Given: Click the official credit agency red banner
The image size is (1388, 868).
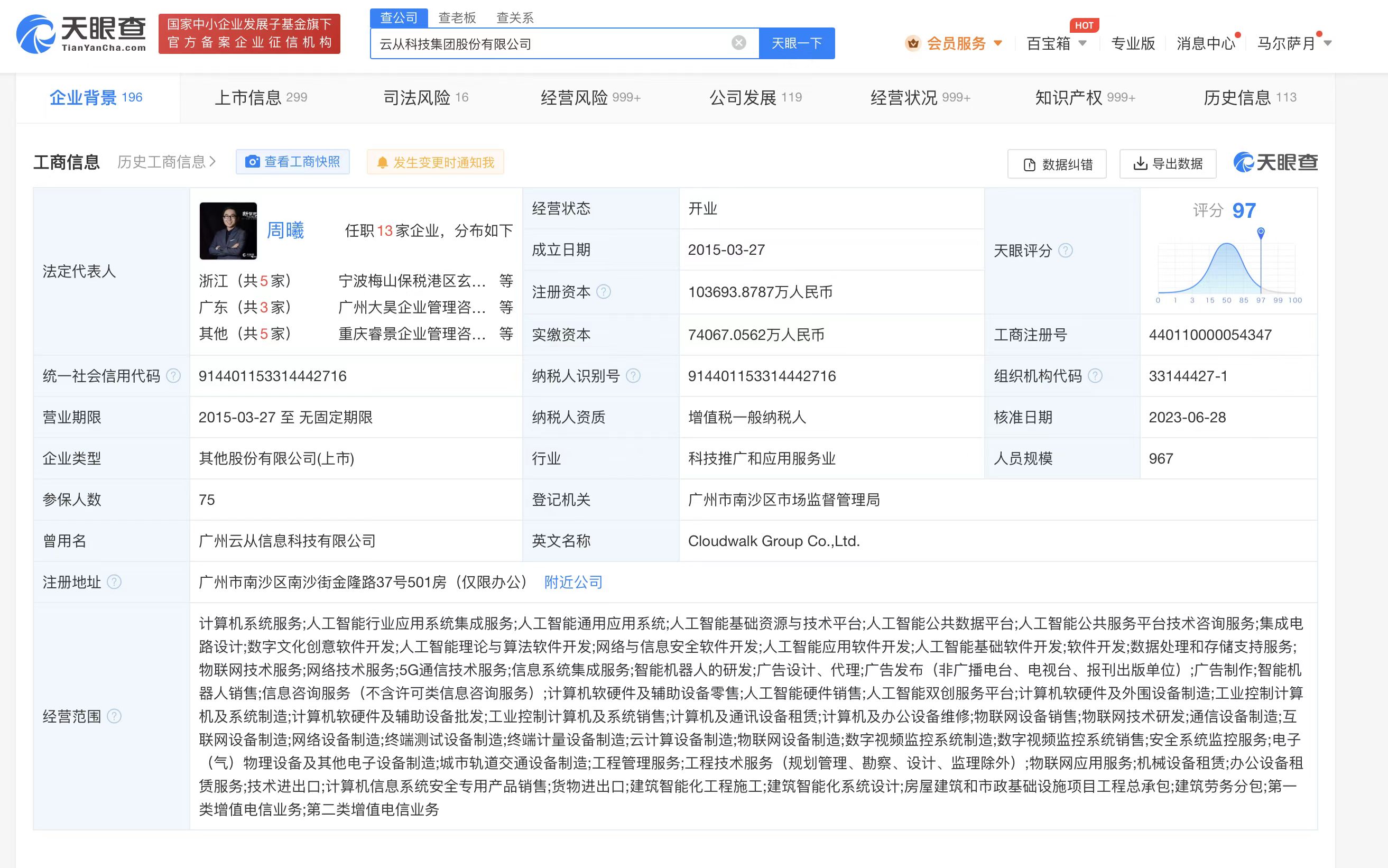Looking at the screenshot, I should click(249, 33).
